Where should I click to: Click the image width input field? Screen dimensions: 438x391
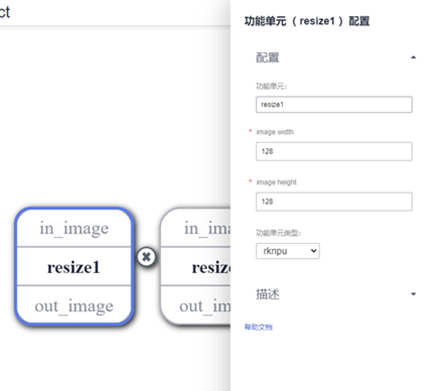[x=334, y=151]
